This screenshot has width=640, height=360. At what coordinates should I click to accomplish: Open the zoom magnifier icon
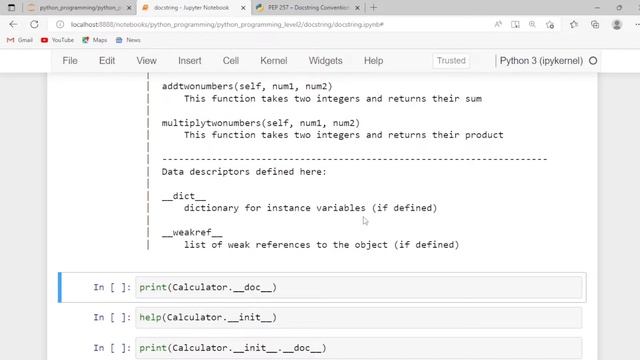[x=532, y=24]
